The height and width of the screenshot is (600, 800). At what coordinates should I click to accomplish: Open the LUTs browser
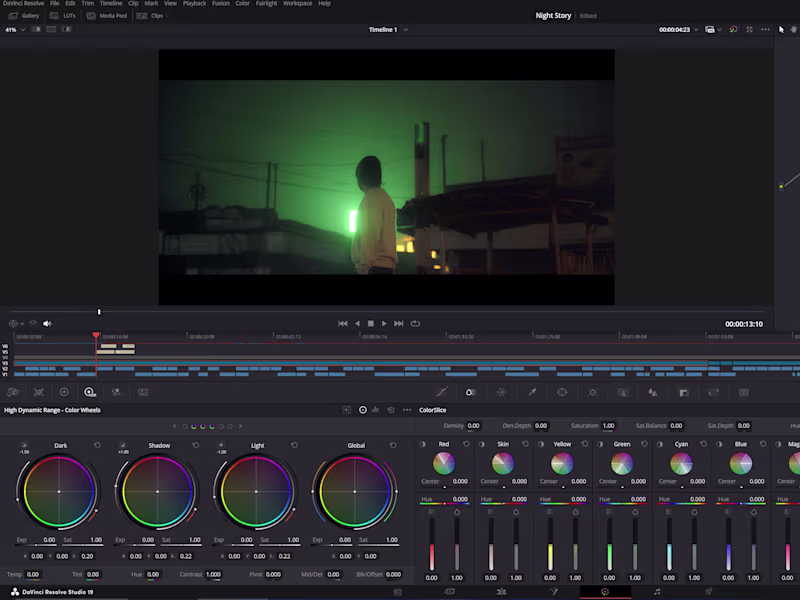[x=64, y=16]
